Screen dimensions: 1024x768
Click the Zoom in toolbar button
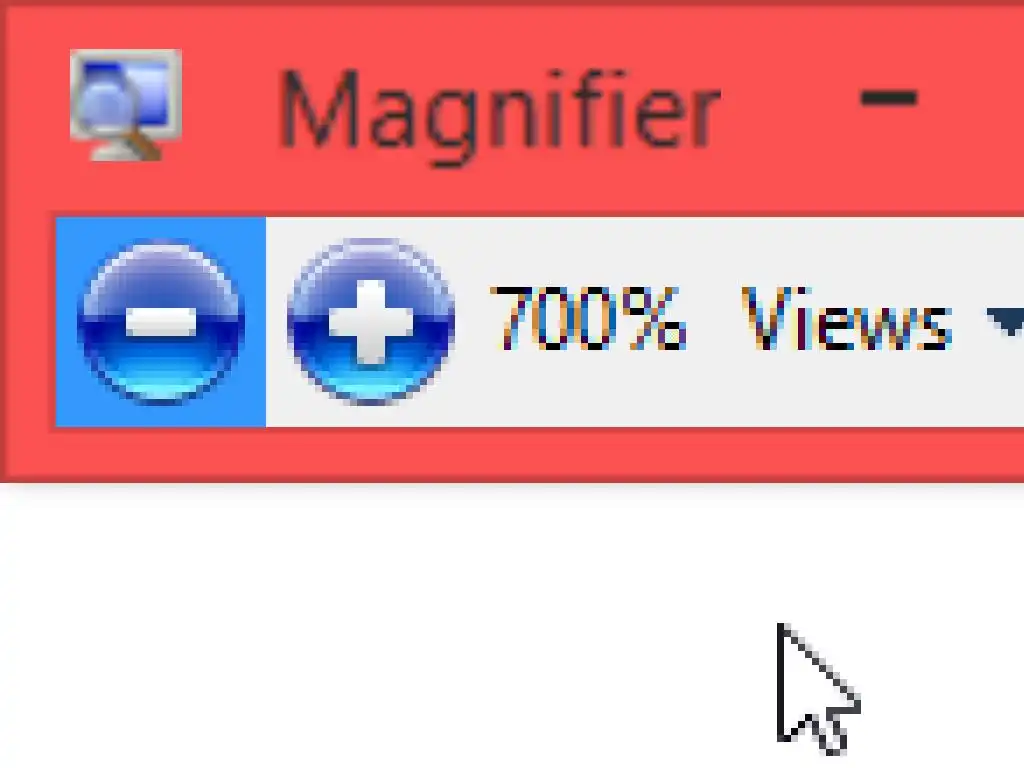[371, 322]
